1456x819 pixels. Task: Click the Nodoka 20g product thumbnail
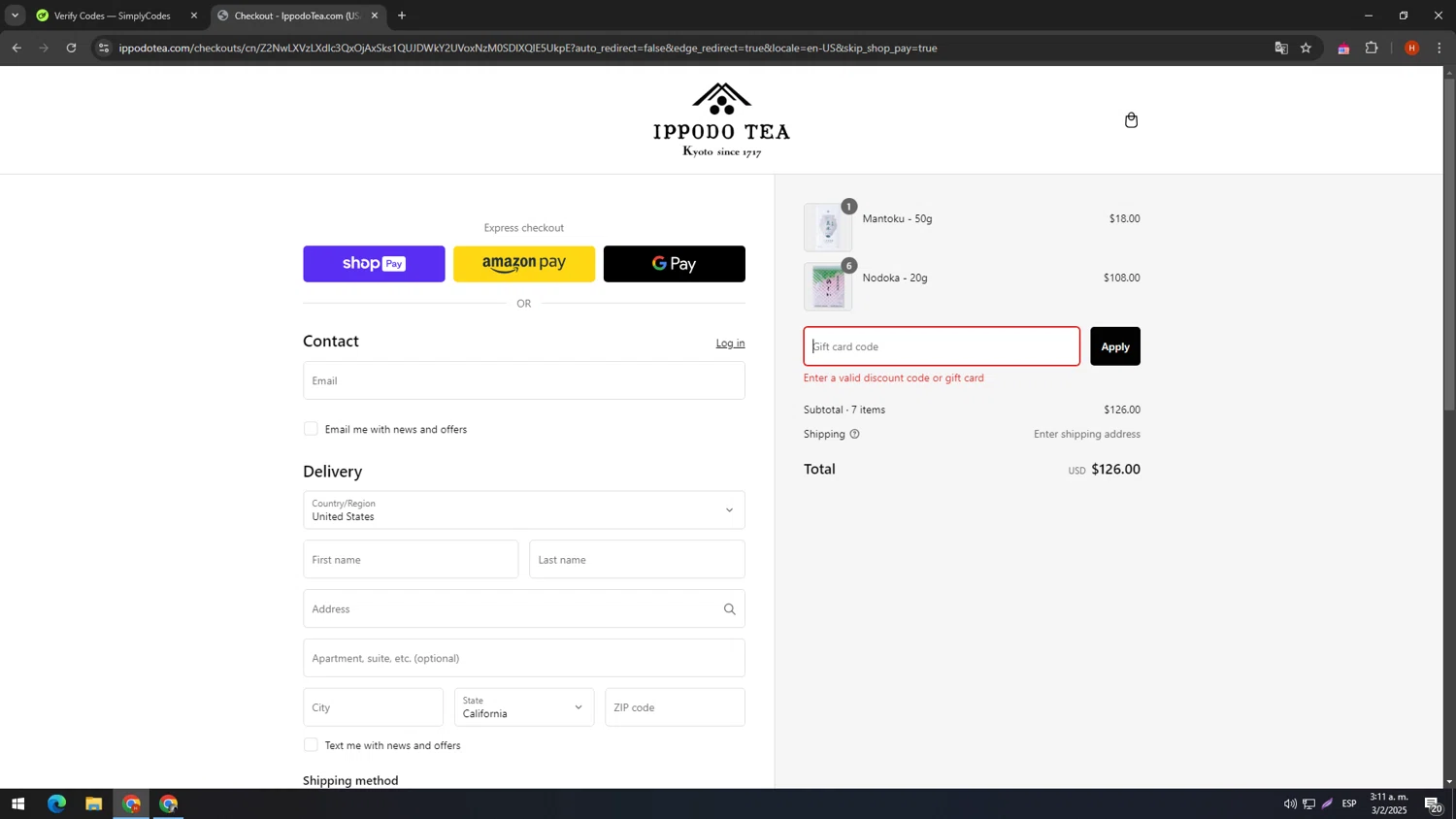coord(828,287)
